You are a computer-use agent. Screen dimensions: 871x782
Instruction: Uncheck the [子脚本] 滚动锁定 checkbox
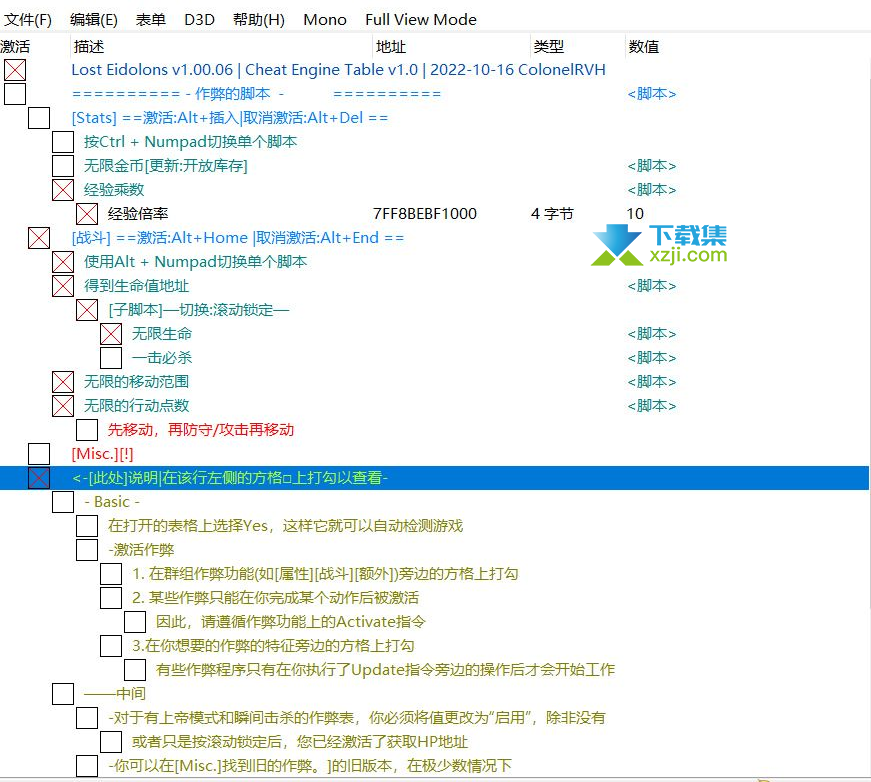87,310
